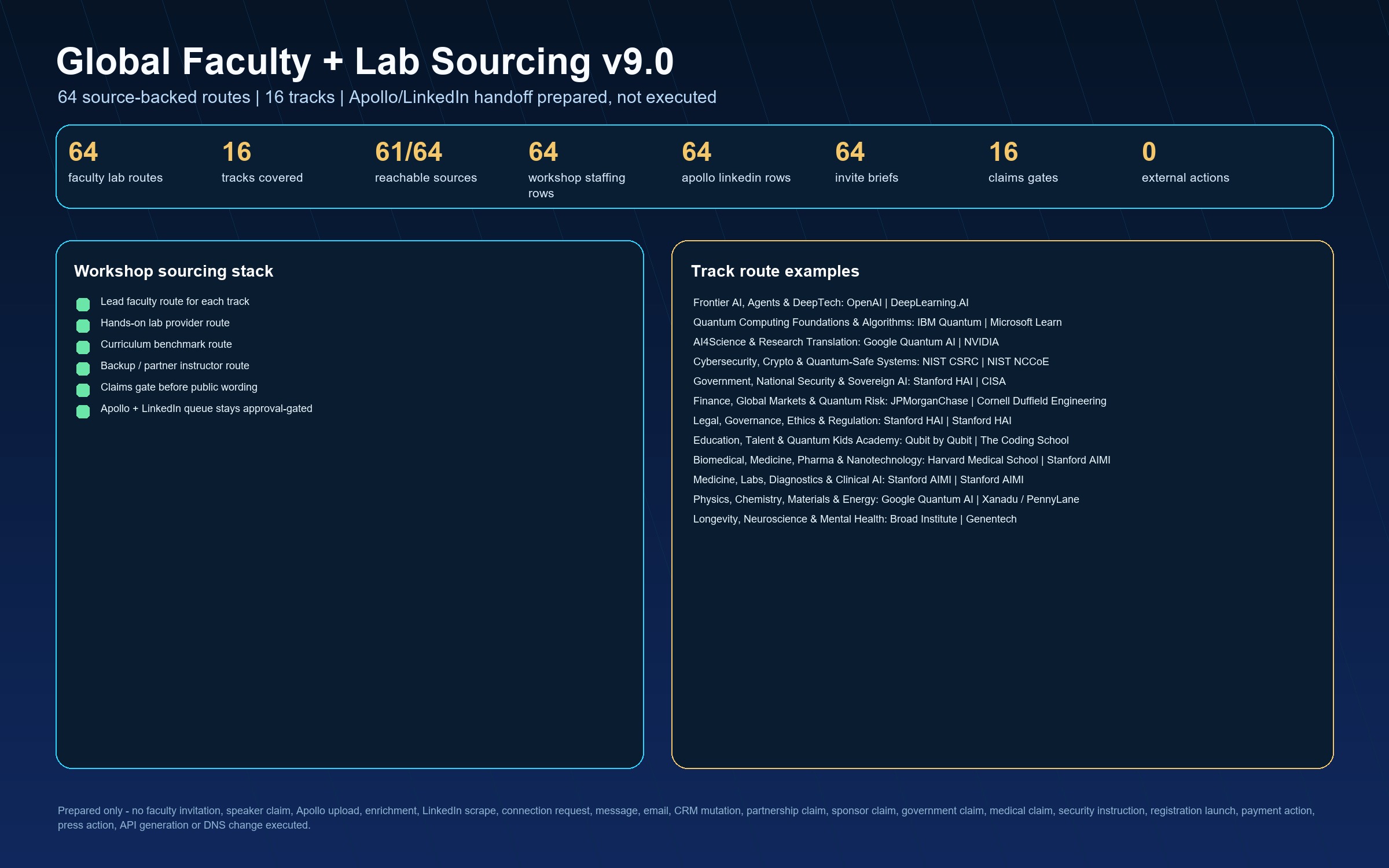Click the green bullet beside "Backup / partner instructor route"
This screenshot has width=1389, height=868.
tap(83, 369)
